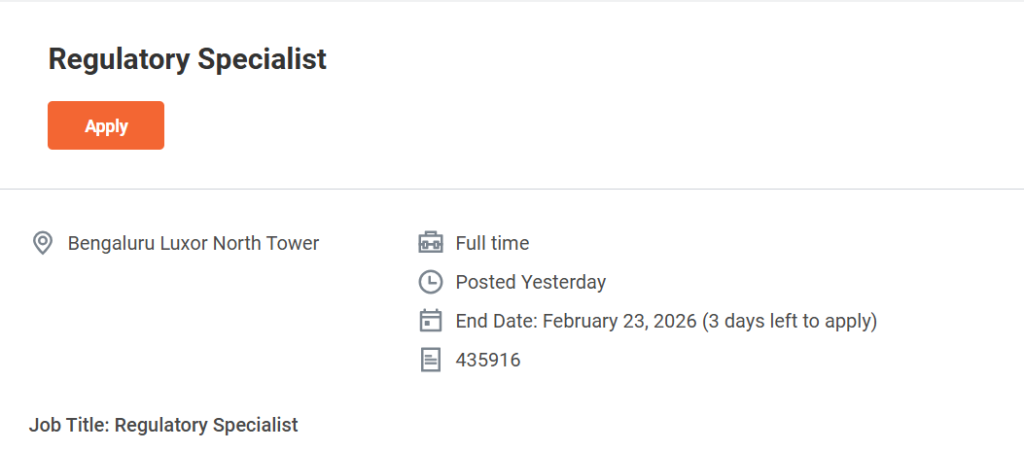This screenshot has width=1024, height=451.
Task: Click the document requisition ID icon
Action: coord(430,360)
